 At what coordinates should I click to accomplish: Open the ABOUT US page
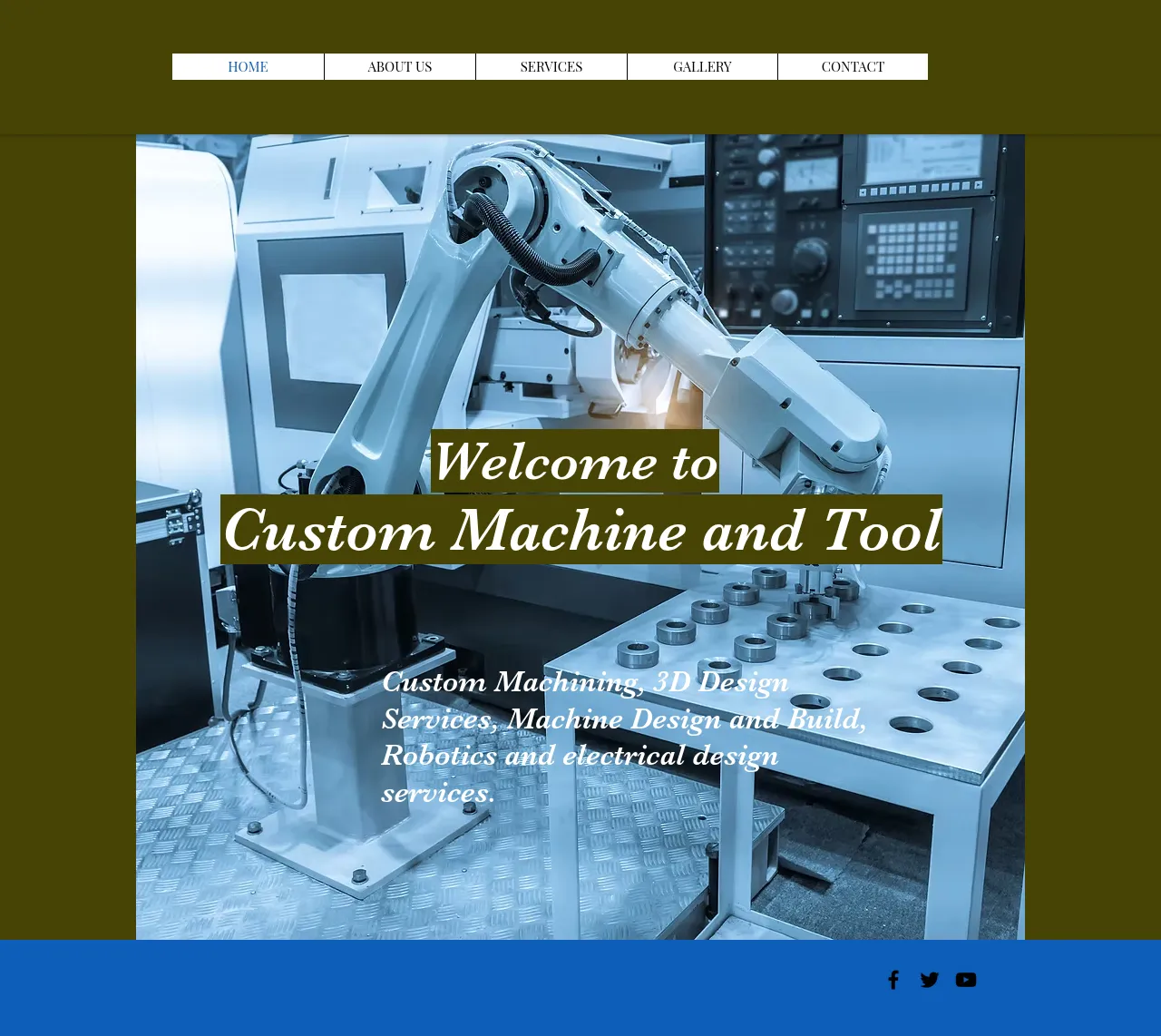[399, 67]
